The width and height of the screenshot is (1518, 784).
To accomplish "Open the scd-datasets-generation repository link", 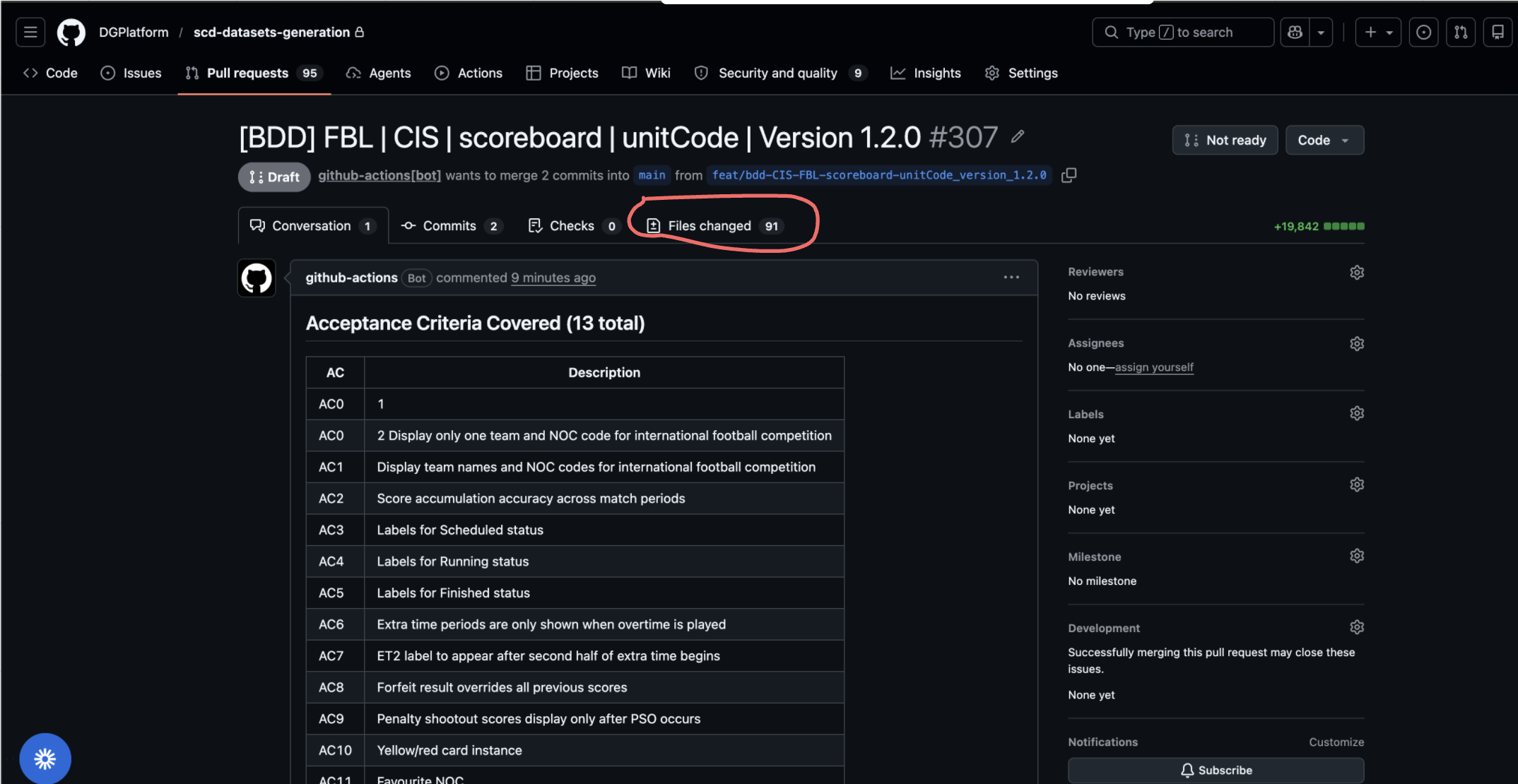I will (271, 32).
